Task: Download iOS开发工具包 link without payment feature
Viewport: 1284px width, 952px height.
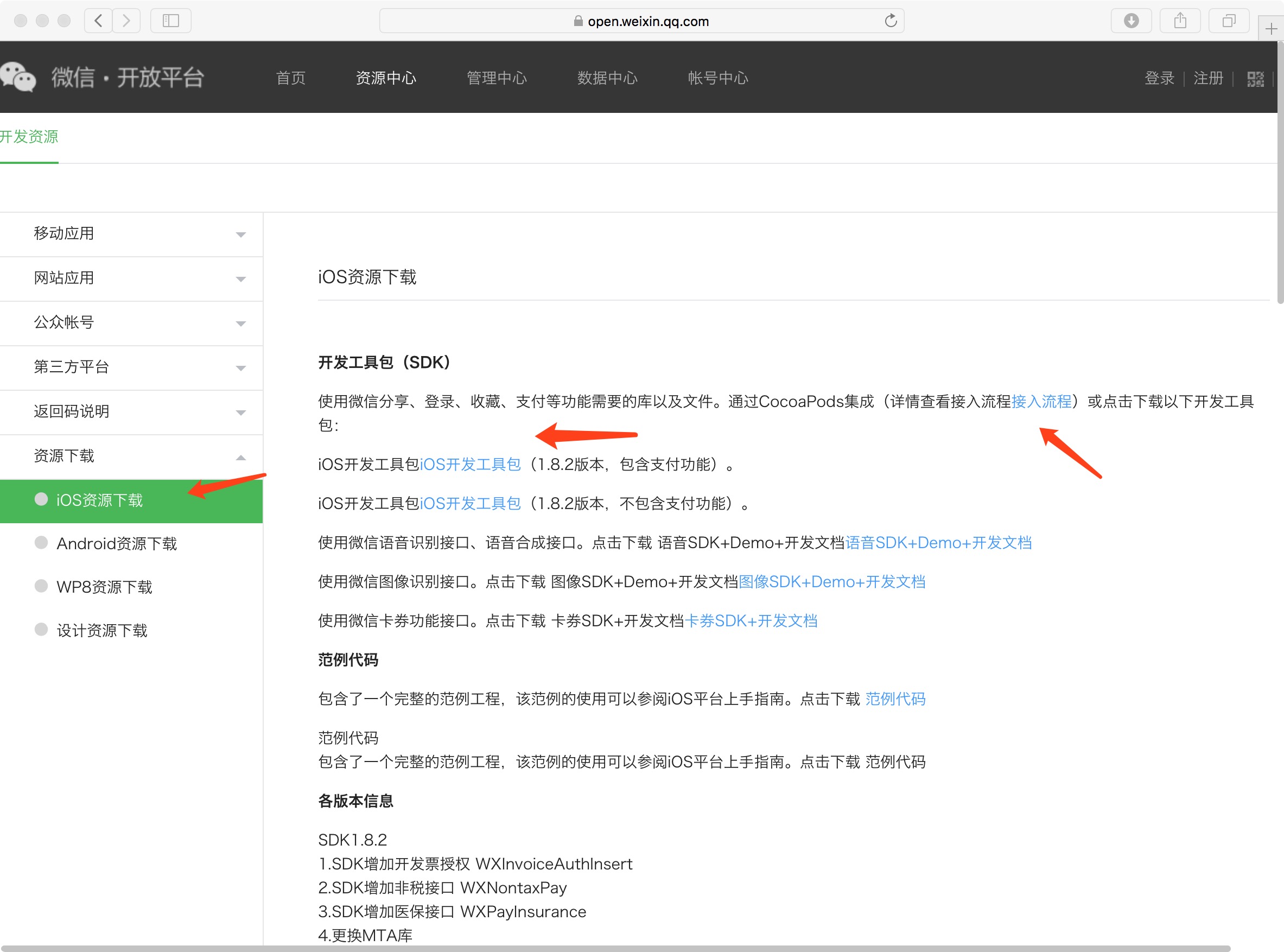Action: [x=470, y=504]
